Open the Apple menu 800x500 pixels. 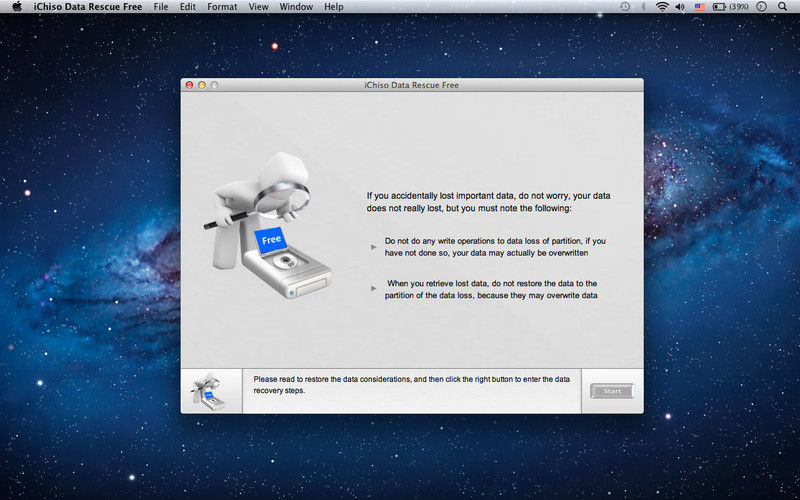(x=17, y=7)
